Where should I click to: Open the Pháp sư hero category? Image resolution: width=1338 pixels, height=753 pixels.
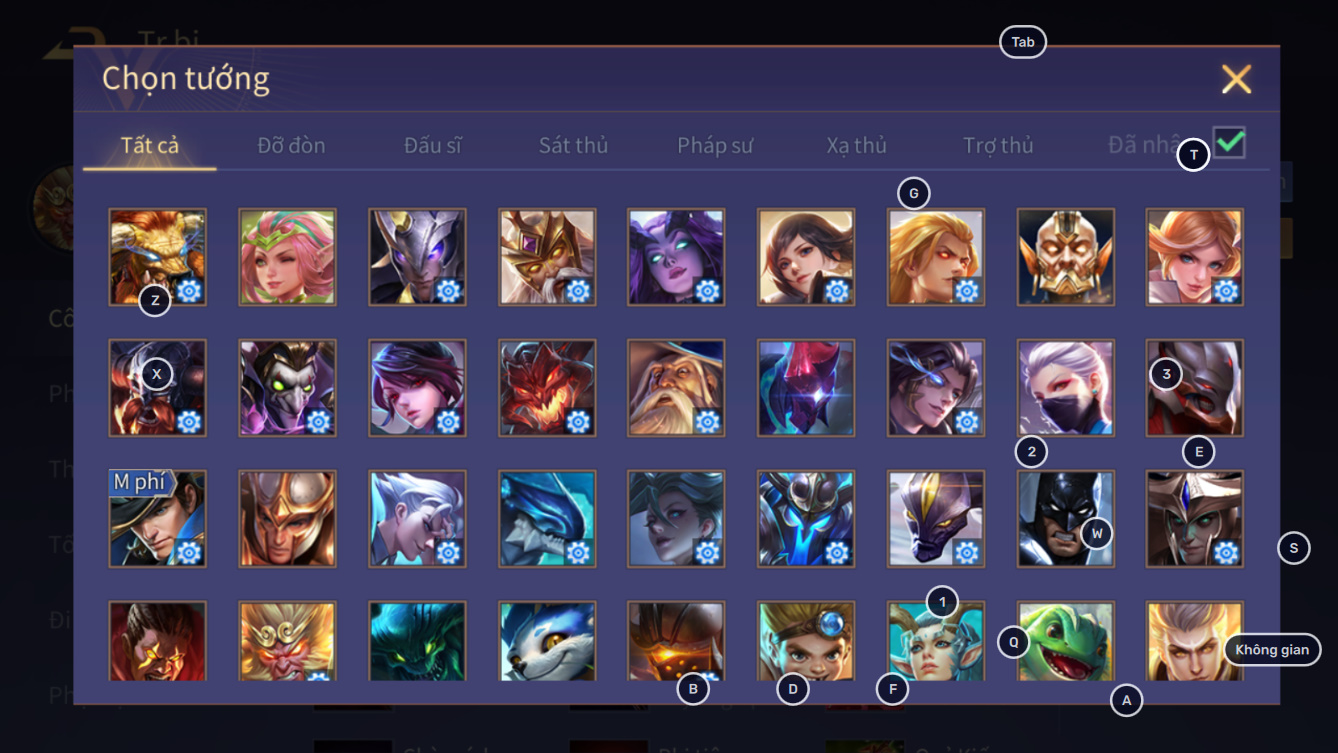(x=715, y=145)
